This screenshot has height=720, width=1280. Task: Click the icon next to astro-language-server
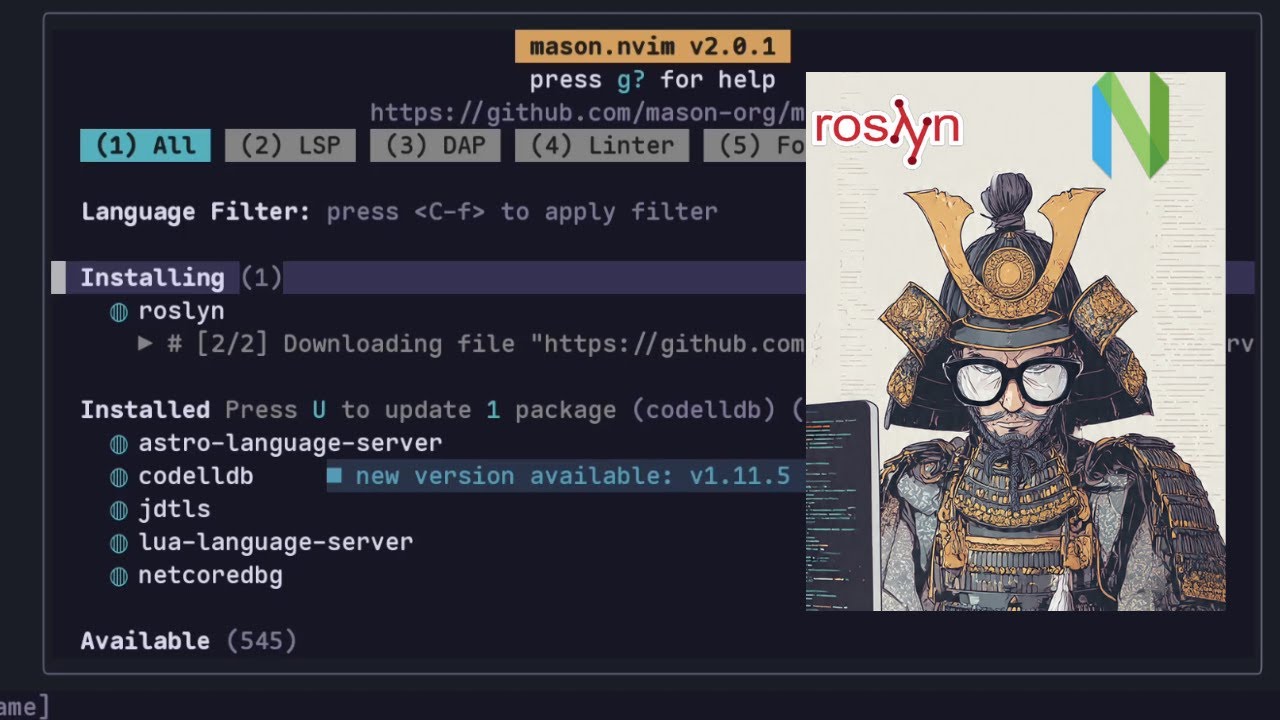(119, 443)
